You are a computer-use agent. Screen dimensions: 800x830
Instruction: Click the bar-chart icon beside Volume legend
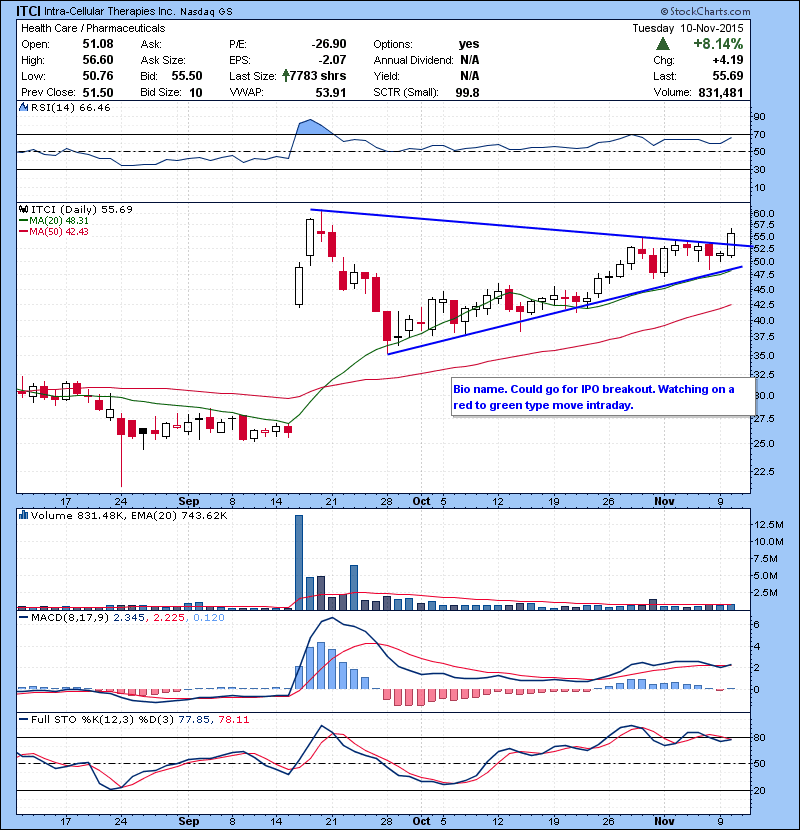23,515
